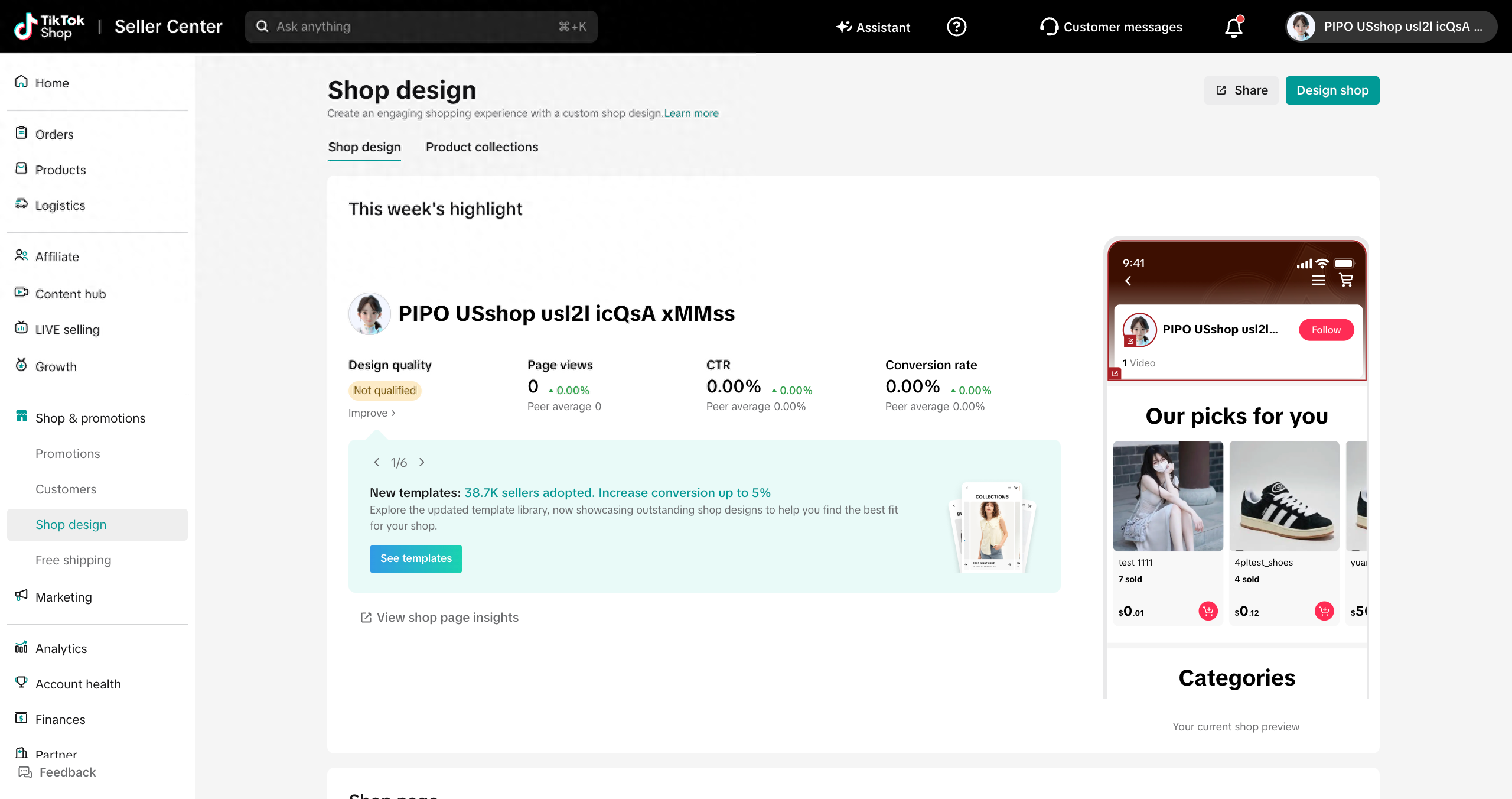Open the notifications bell
Viewport: 1512px width, 799px height.
click(x=1234, y=27)
